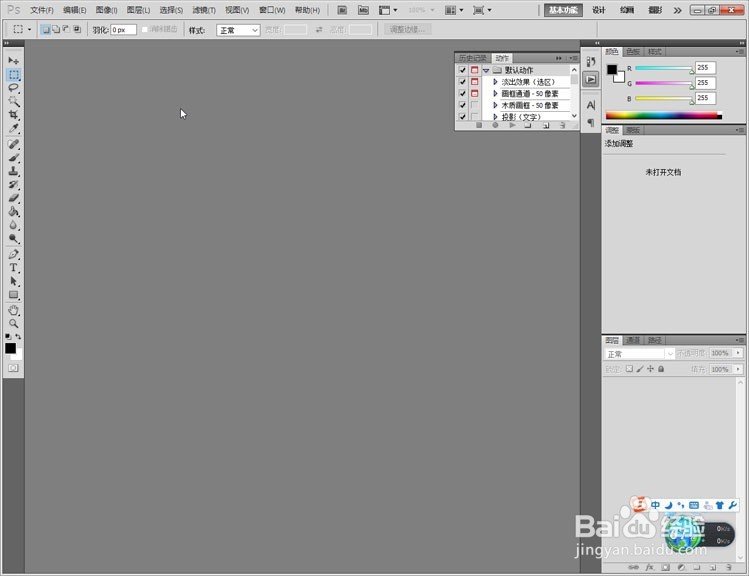Launch Mini Bridge from the menu bar
This screenshot has width=749, height=576.
click(363, 10)
